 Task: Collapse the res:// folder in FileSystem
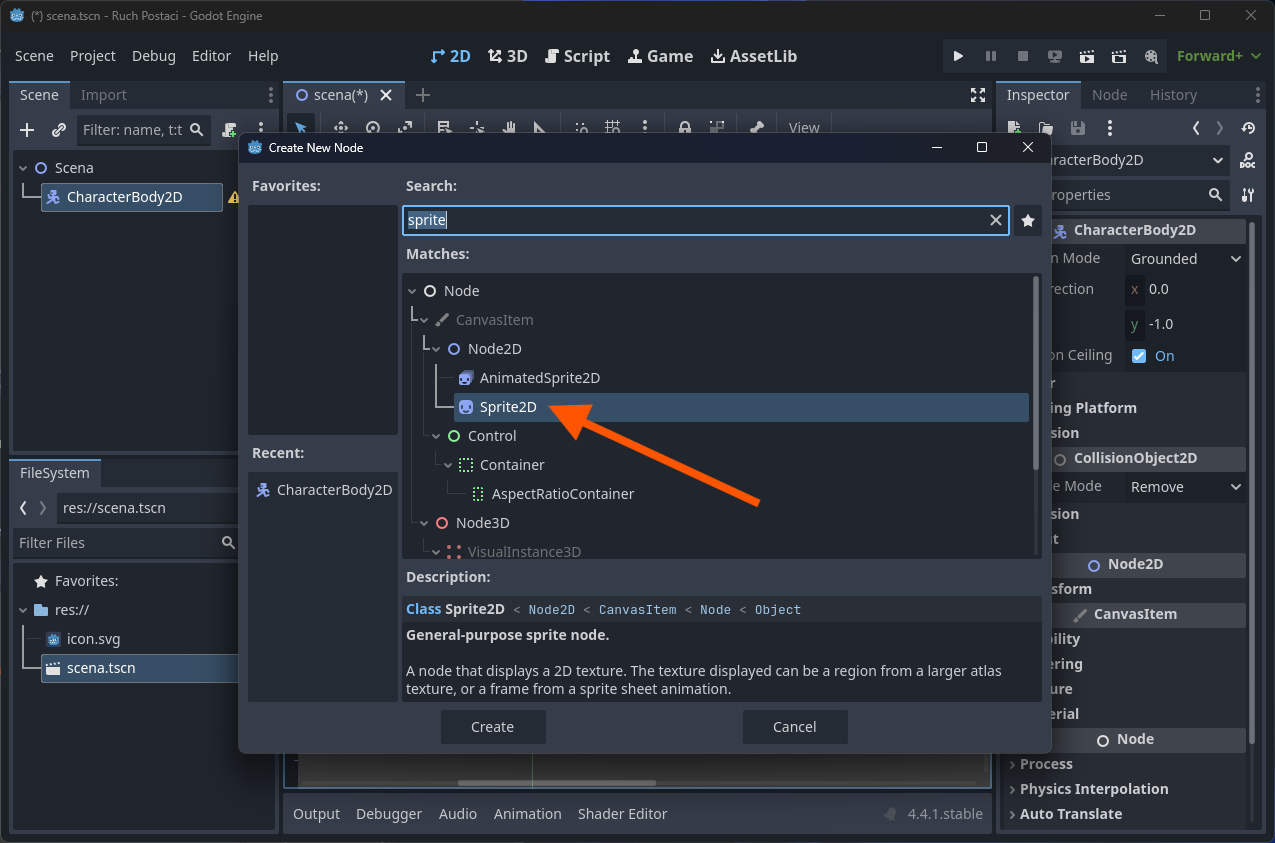tap(24, 610)
